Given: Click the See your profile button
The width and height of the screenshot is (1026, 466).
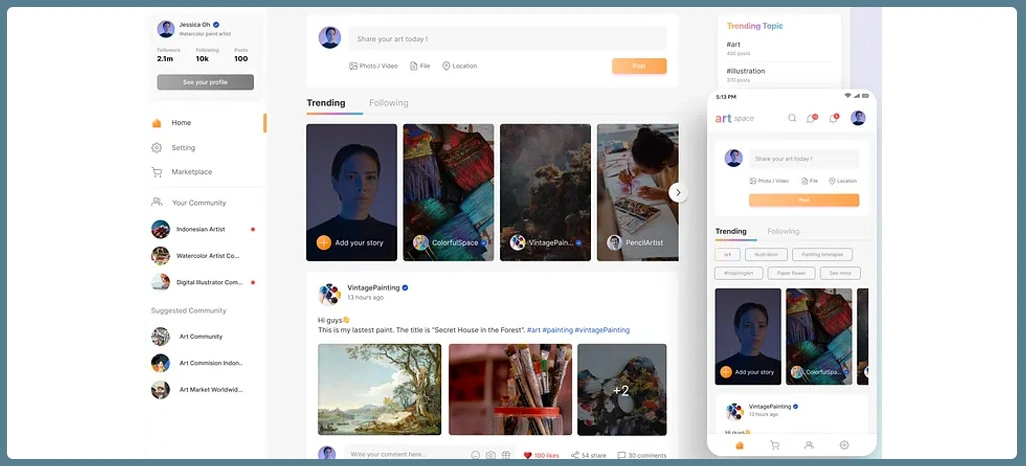Looking at the screenshot, I should click(x=205, y=82).
